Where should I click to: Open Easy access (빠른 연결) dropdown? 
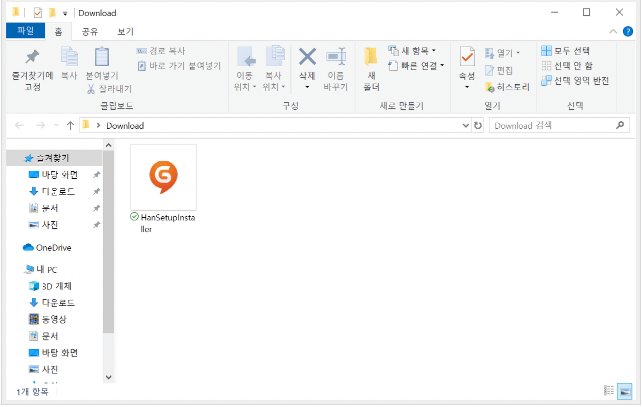(x=416, y=66)
